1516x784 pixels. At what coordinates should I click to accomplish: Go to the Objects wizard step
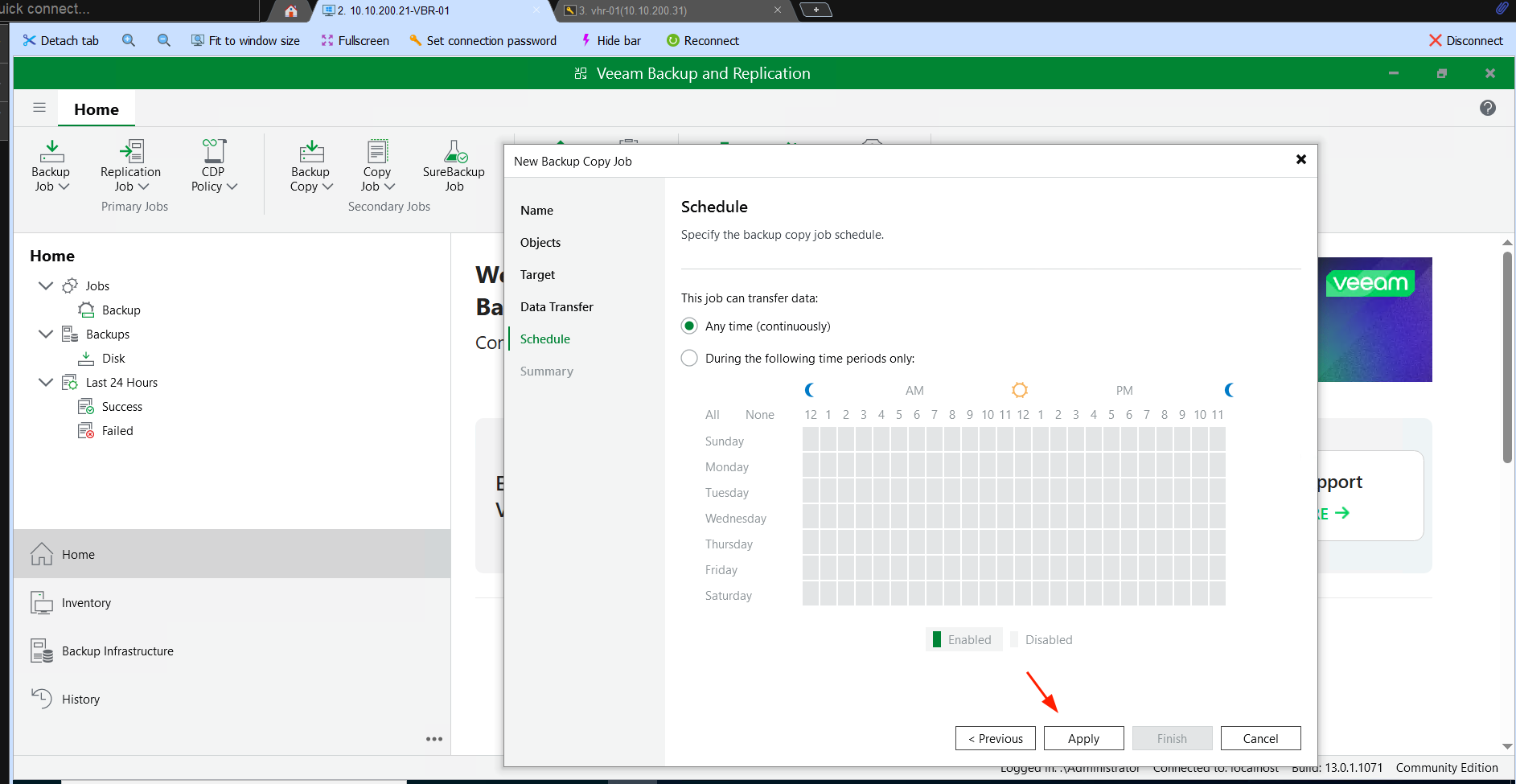click(540, 242)
